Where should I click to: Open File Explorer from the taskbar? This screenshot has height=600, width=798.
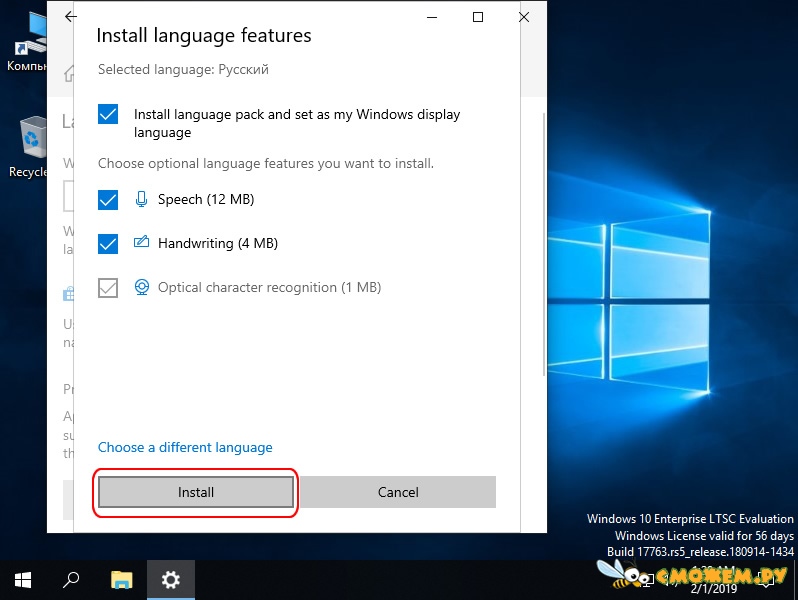pos(122,580)
